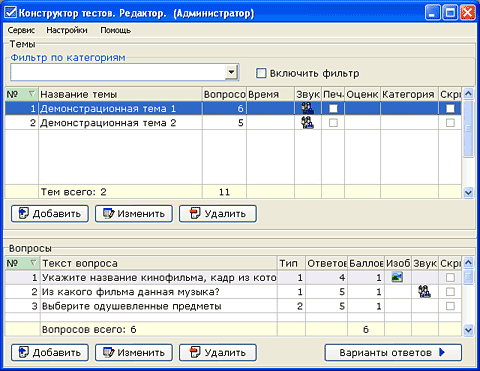Click Изоб column header
Screen dimensions: 480x371
(x=398, y=263)
